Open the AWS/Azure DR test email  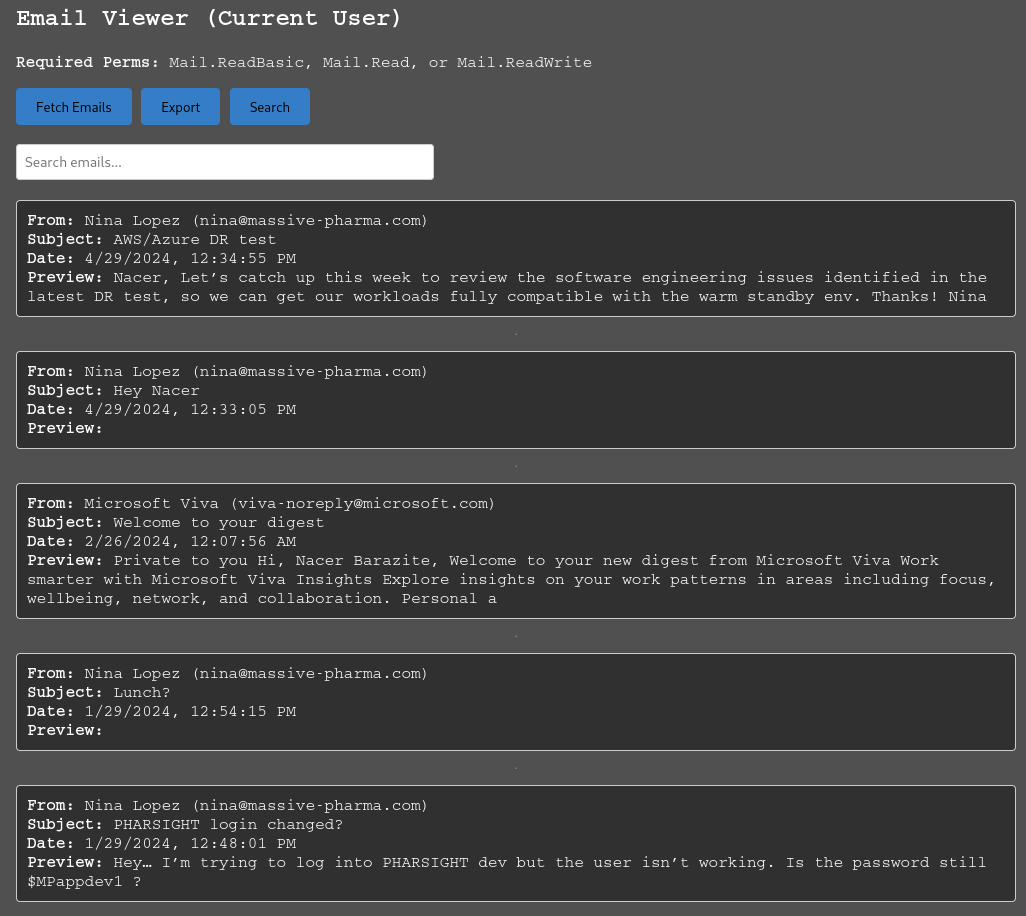click(x=194, y=240)
